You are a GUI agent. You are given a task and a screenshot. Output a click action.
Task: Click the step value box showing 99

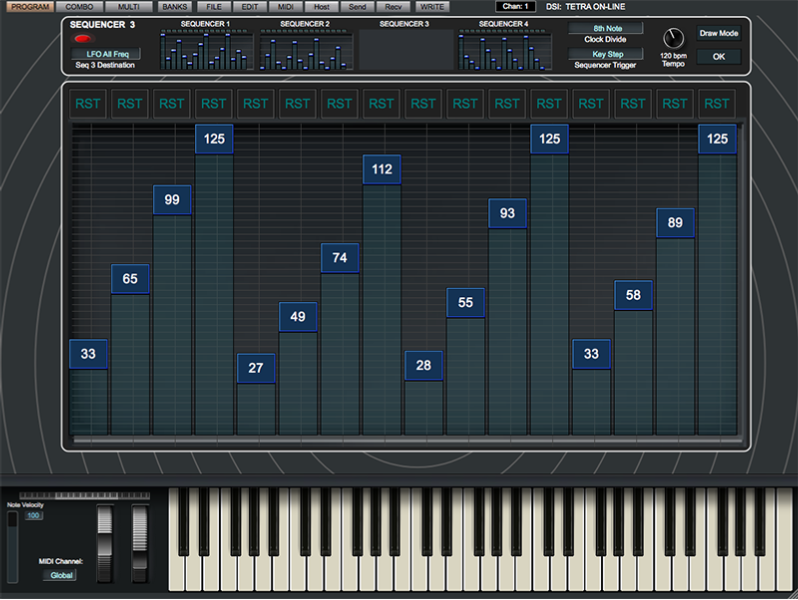coord(172,200)
